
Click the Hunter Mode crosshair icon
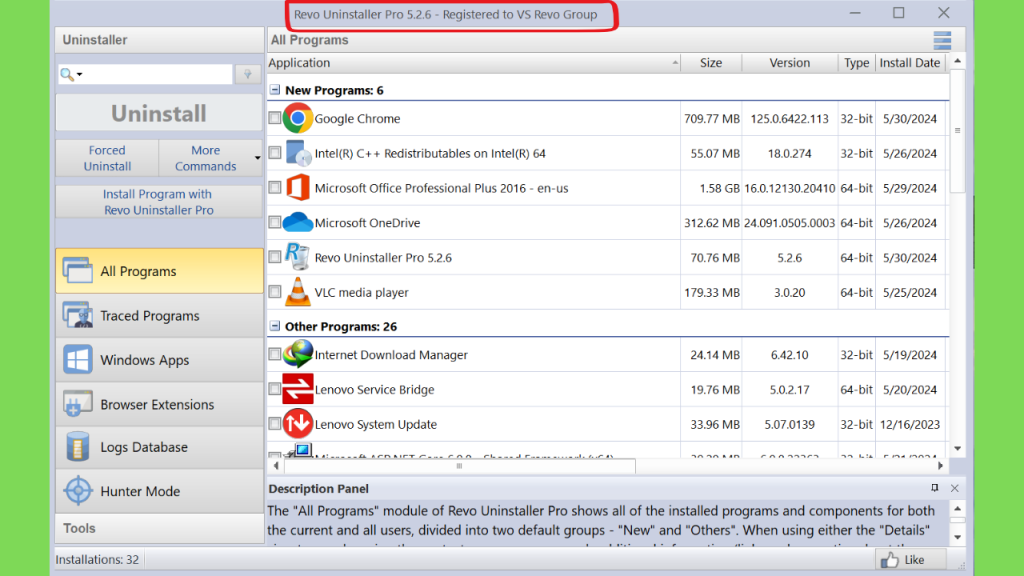click(x=78, y=491)
